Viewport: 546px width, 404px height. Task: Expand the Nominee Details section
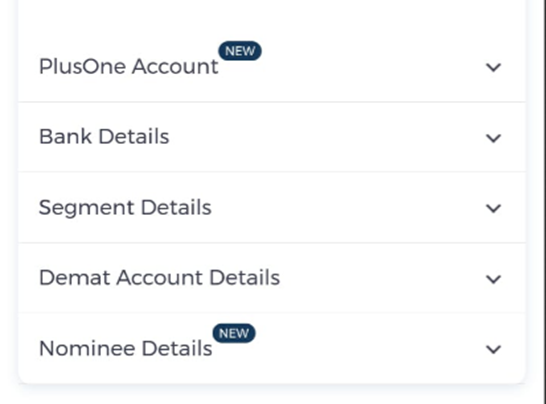pos(272,348)
